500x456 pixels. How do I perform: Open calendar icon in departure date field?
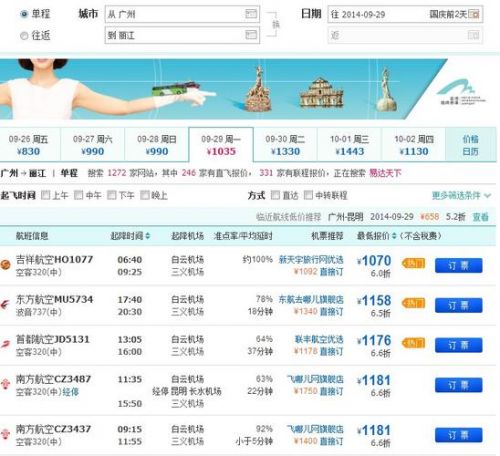click(x=474, y=14)
